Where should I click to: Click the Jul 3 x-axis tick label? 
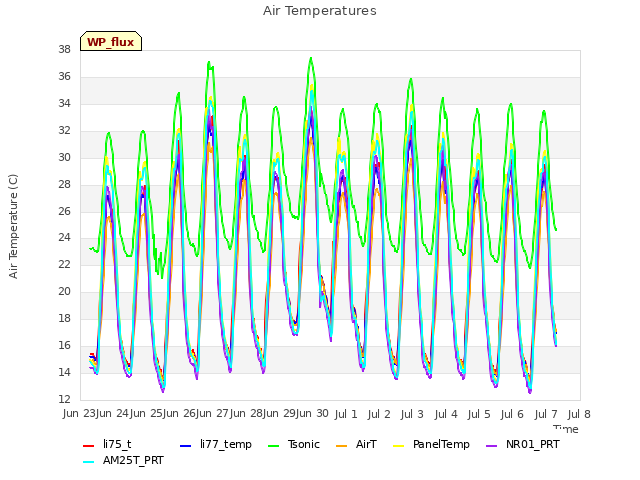pos(412,414)
